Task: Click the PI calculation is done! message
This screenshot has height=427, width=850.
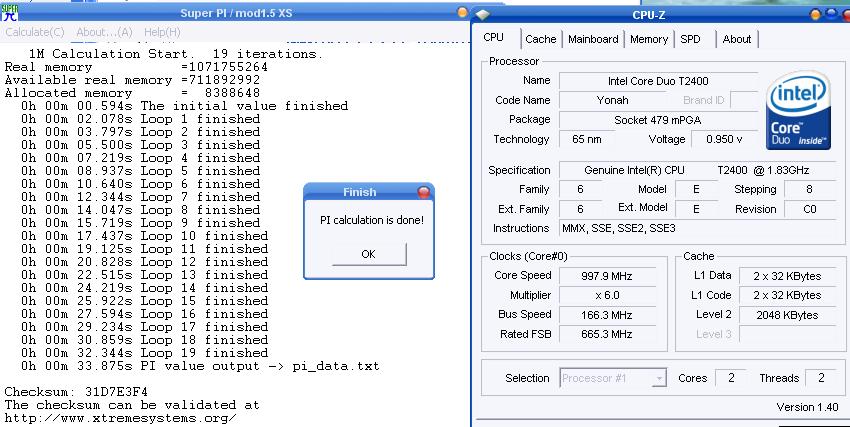Action: 372,220
